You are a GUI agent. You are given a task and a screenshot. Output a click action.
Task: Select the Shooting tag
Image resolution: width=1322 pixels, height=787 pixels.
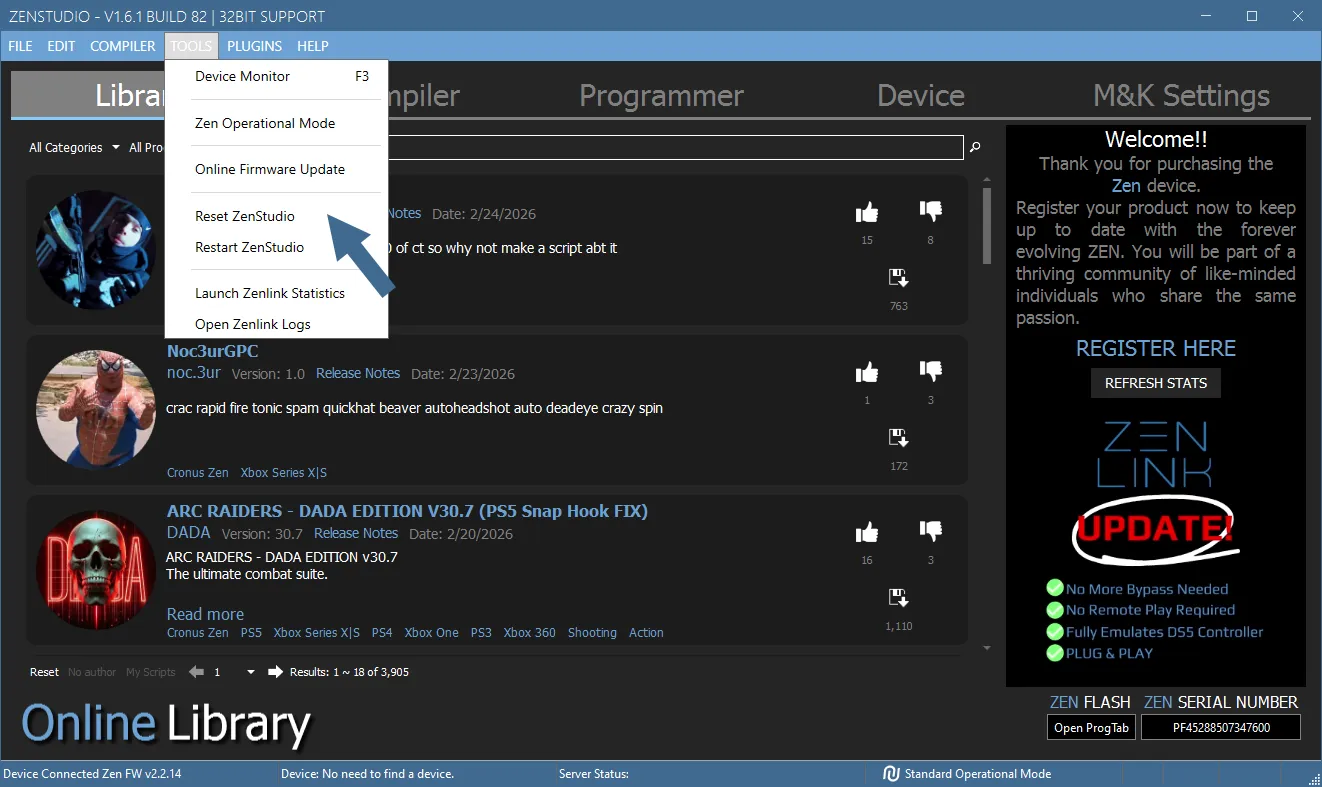pos(592,633)
